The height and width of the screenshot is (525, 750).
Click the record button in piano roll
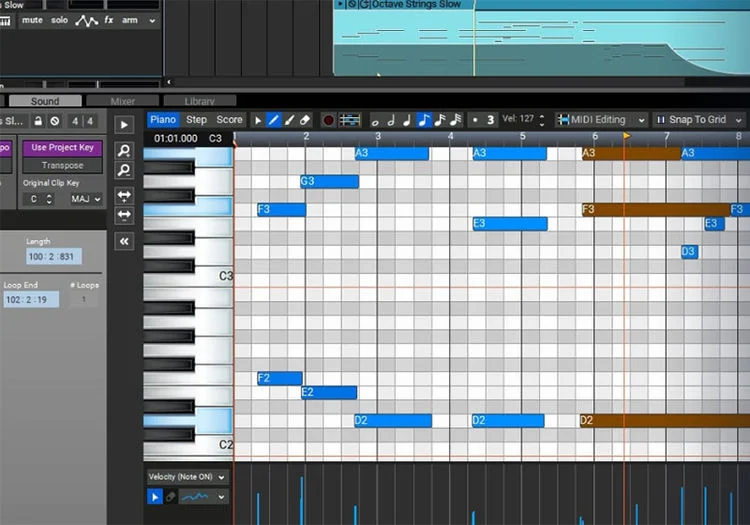pos(328,120)
